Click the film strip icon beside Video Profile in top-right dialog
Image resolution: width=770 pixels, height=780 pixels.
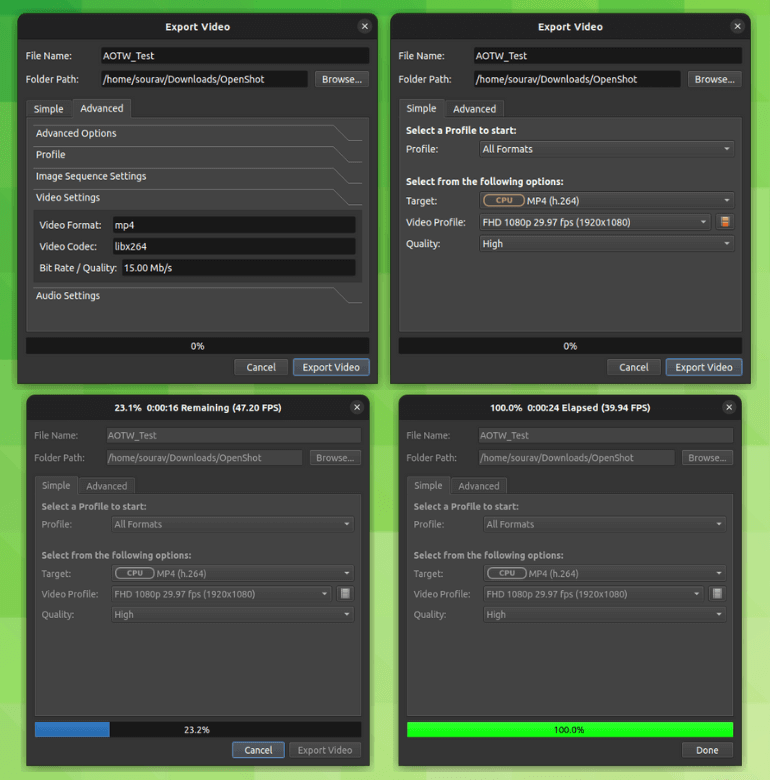(725, 222)
